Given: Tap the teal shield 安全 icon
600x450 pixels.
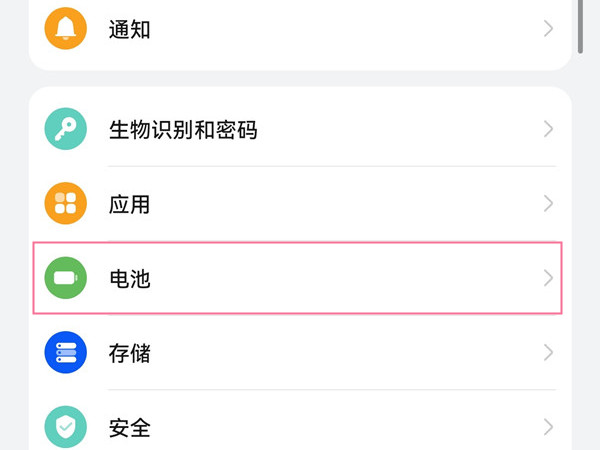Looking at the screenshot, I should 66,427.
